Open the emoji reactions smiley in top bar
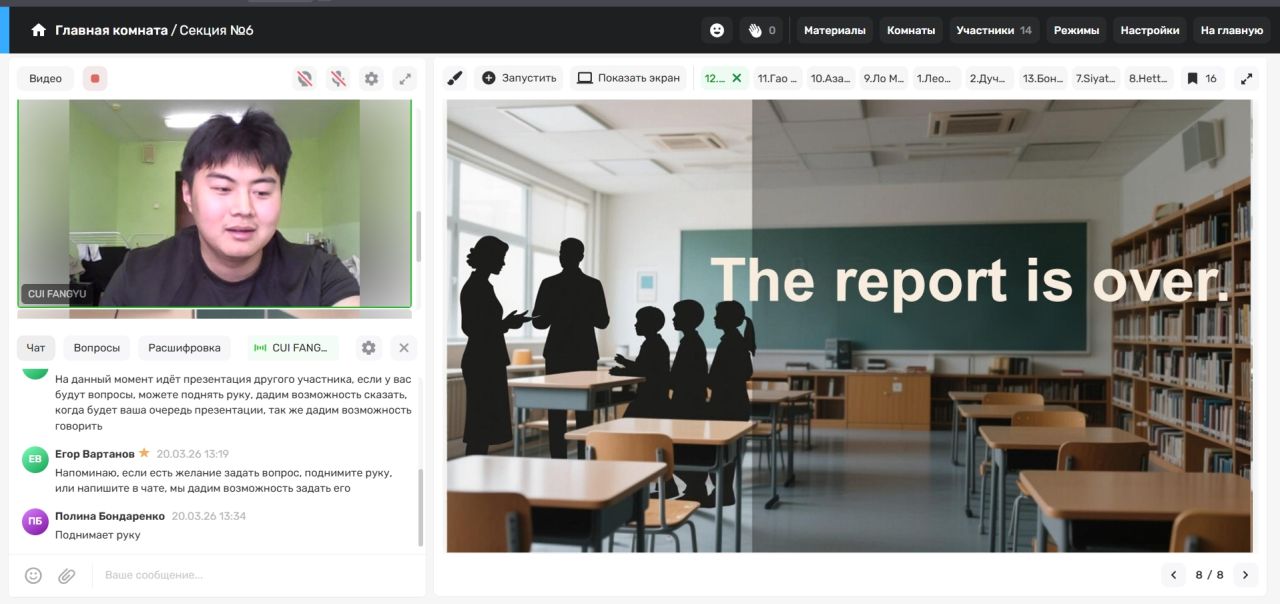Viewport: 1280px width, 604px height. pos(717,30)
